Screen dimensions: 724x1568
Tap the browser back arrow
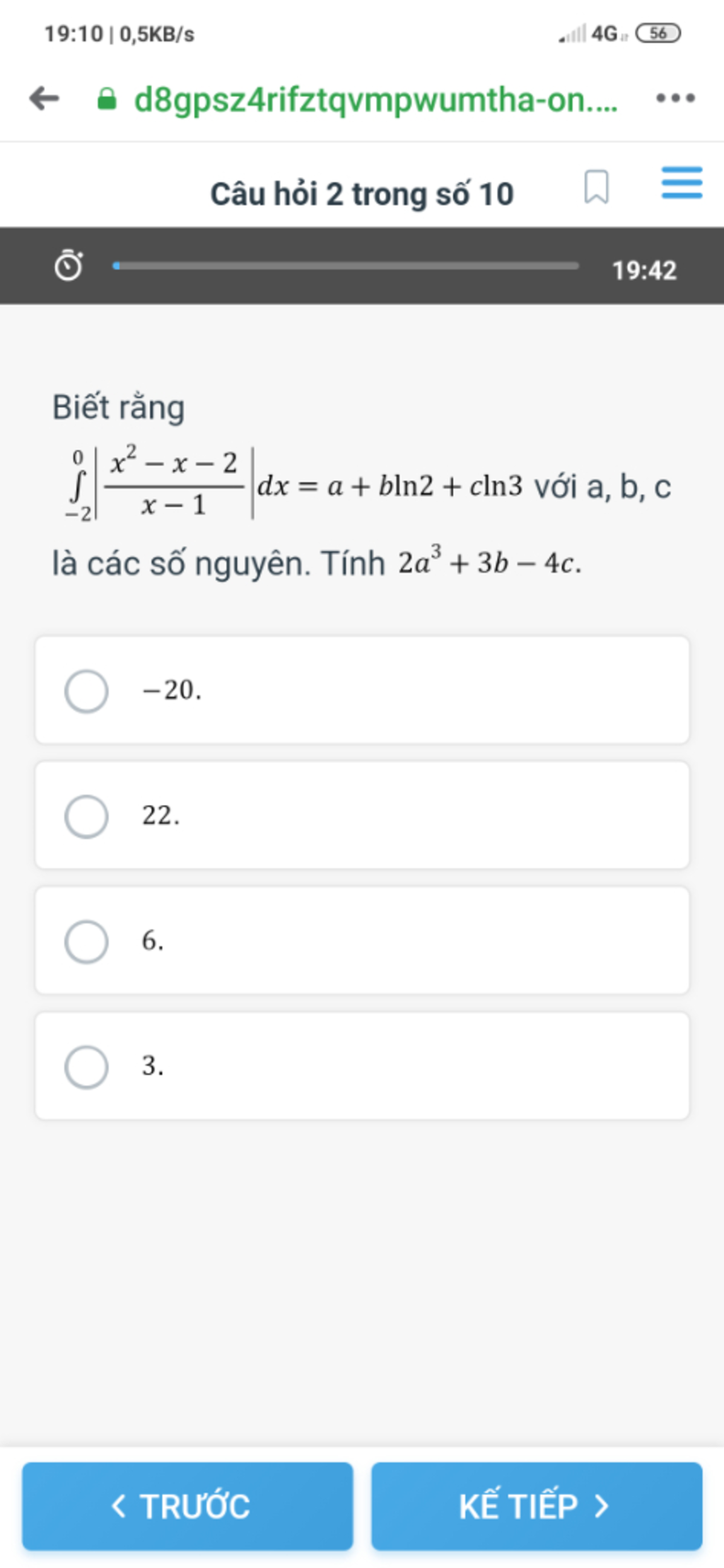45,98
